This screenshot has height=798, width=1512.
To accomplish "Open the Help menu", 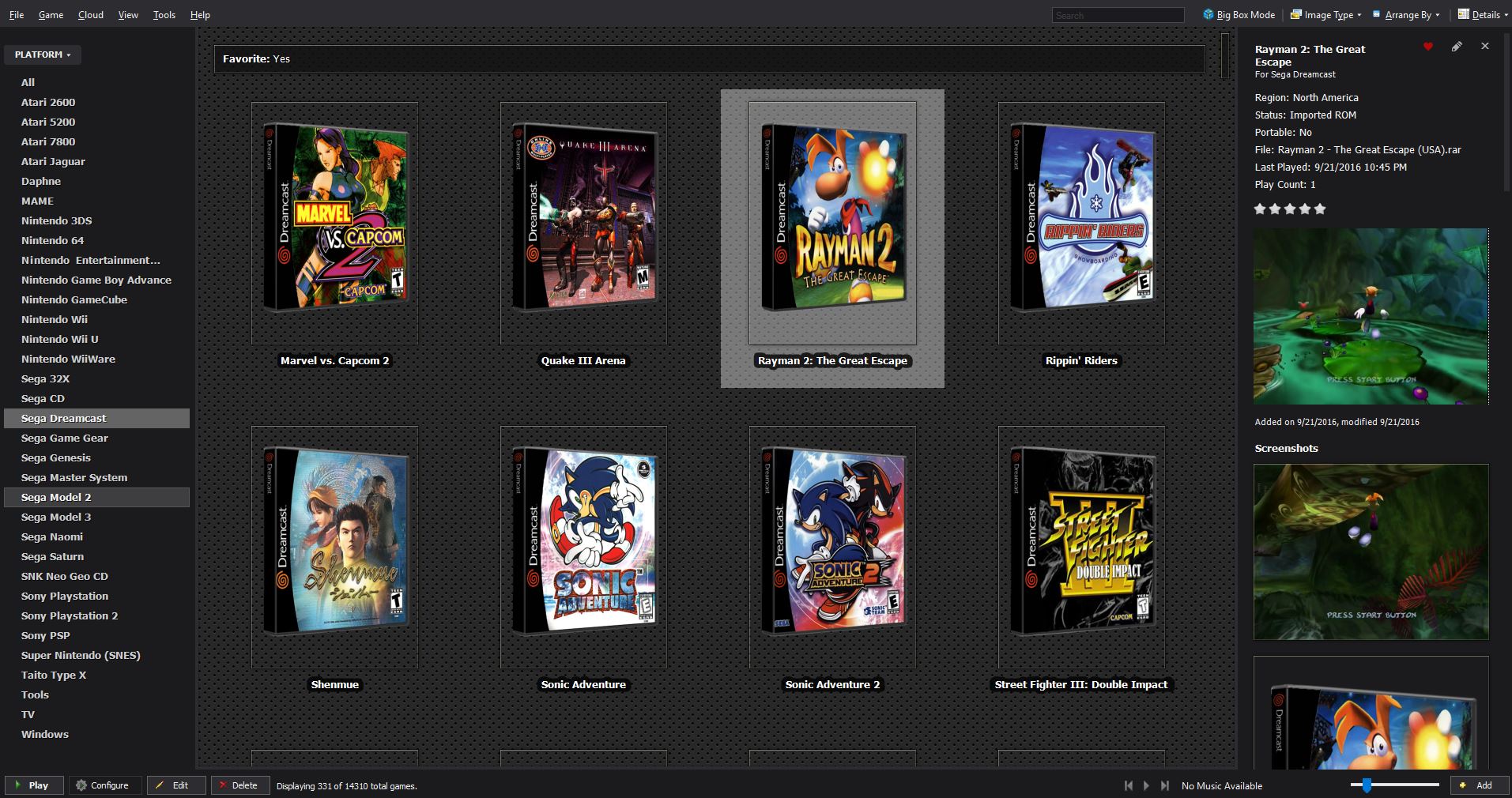I will [200, 15].
